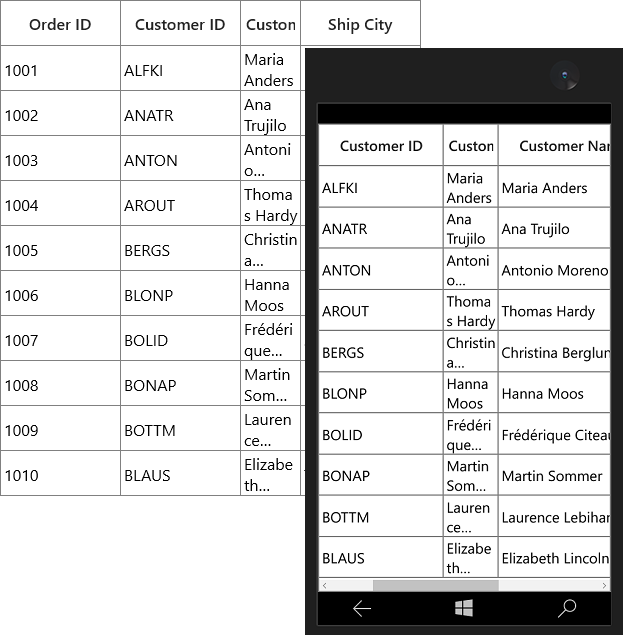
Task: Click Customer ID header in desktop grid
Action: pyautogui.click(x=180, y=23)
